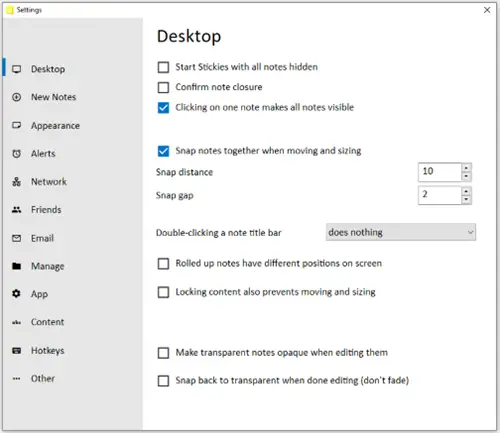Image resolution: width=500 pixels, height=433 pixels.
Task: Click the New Notes plus-circle icon
Action: [x=16, y=97]
